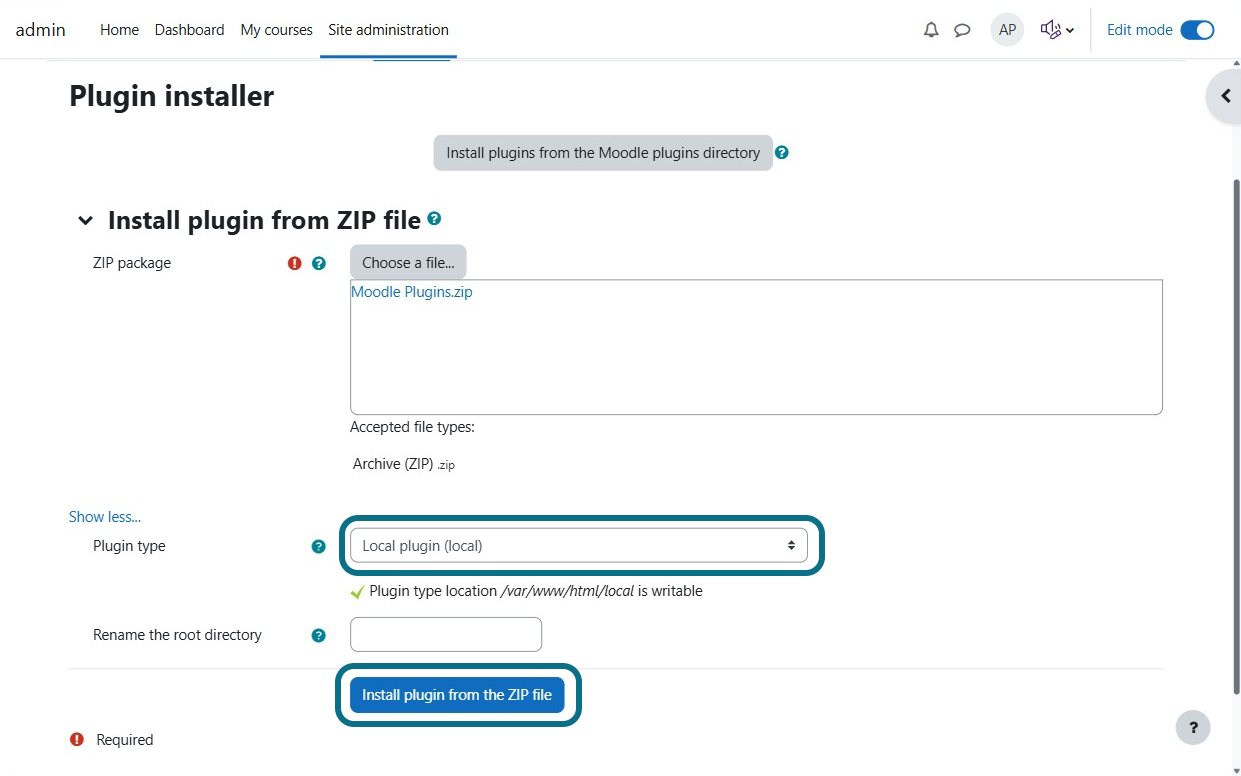The height and width of the screenshot is (776, 1241).
Task: Open Moodle Plugins.zip file link
Action: 412,292
